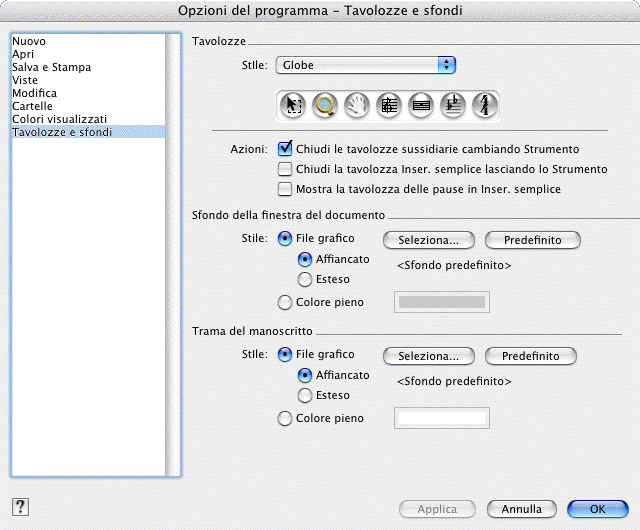Click the gray Colore pieno swatch
Image resolution: width=640 pixels, height=530 pixels.
[x=443, y=302]
